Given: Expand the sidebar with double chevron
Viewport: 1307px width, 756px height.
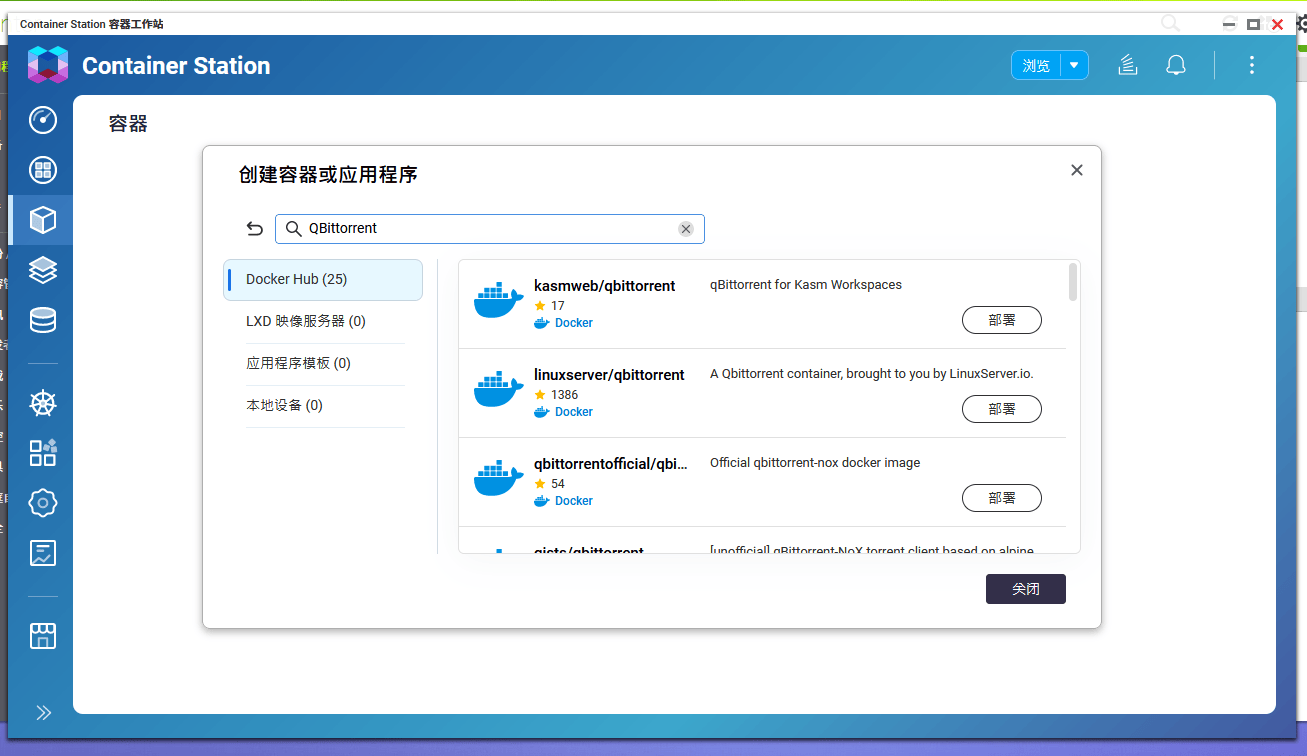Looking at the screenshot, I should [x=43, y=713].
